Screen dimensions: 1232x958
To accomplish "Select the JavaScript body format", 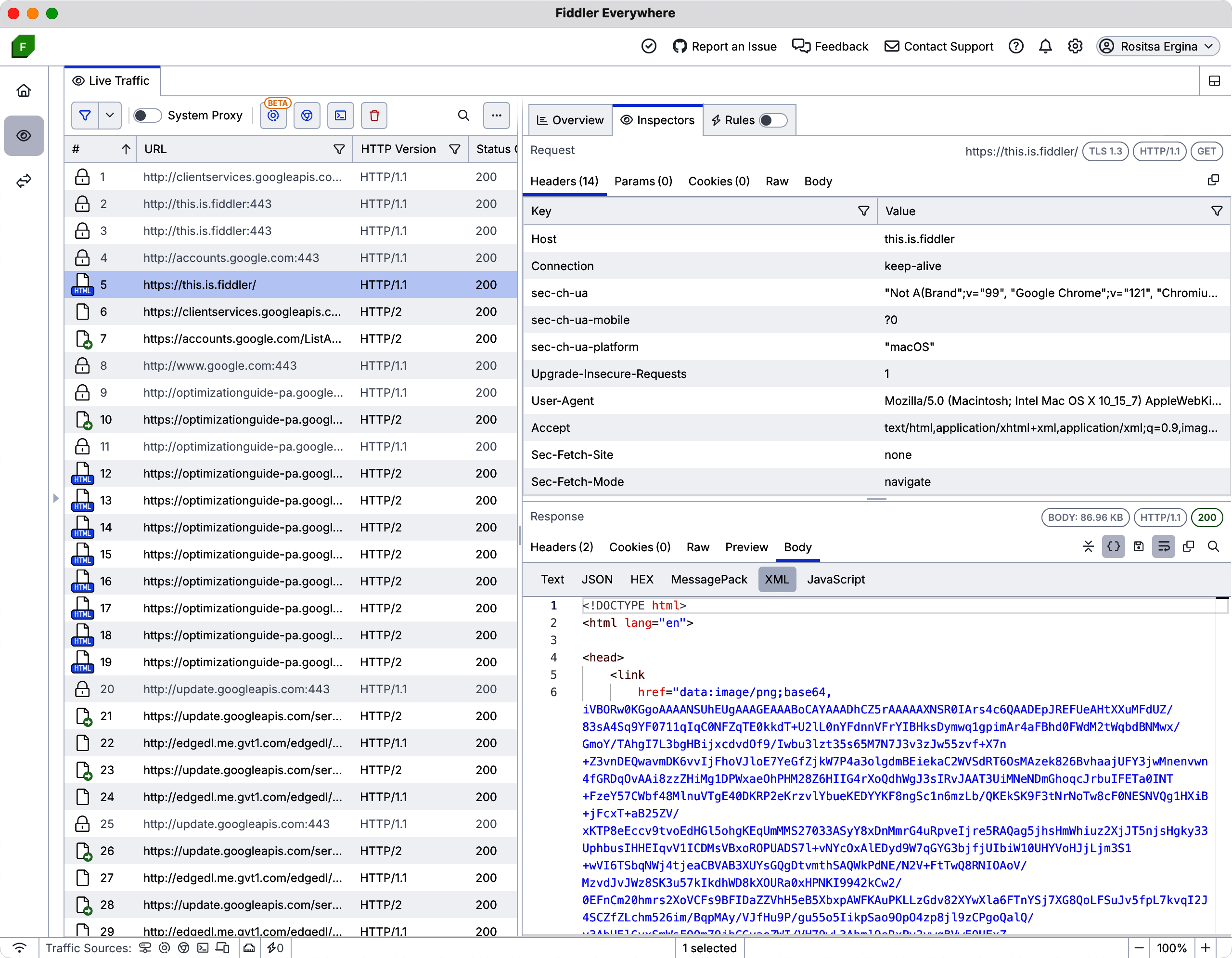I will [835, 580].
